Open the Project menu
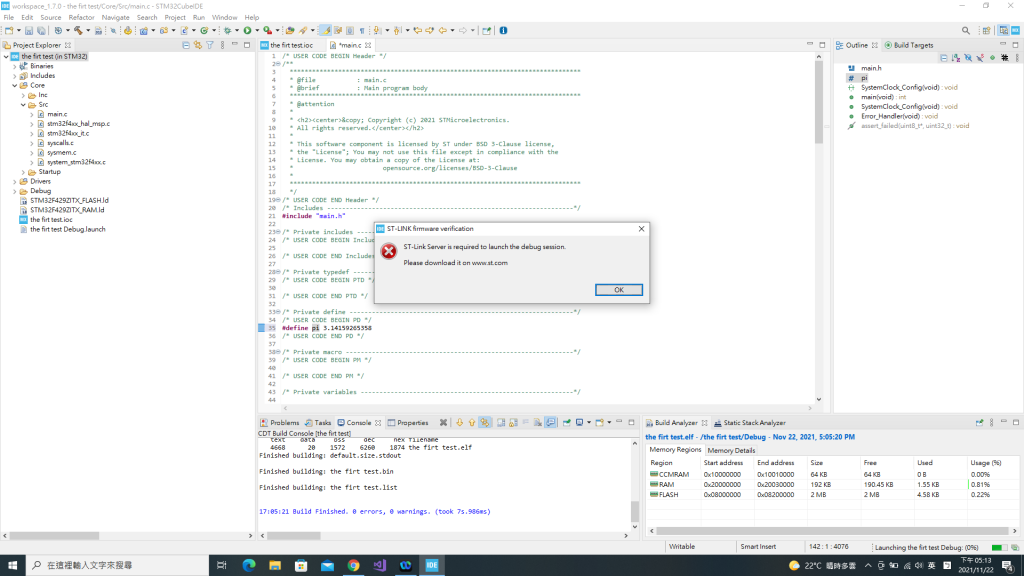Viewport: 1024px width, 576px height. click(175, 18)
